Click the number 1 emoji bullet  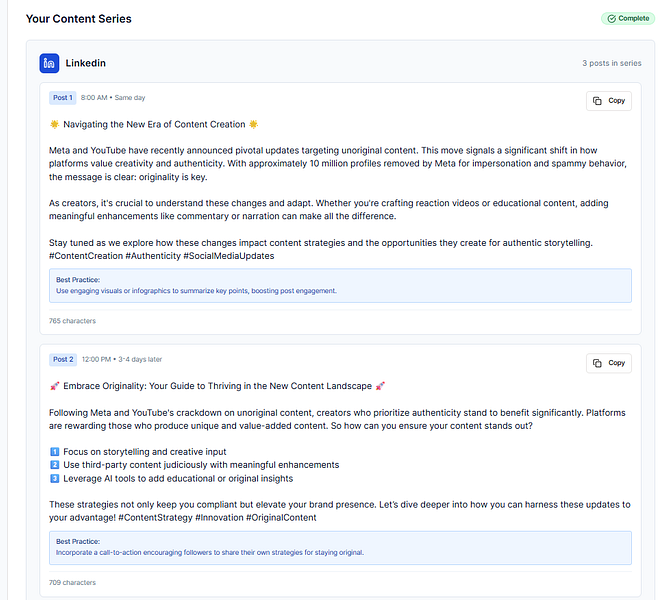point(54,452)
